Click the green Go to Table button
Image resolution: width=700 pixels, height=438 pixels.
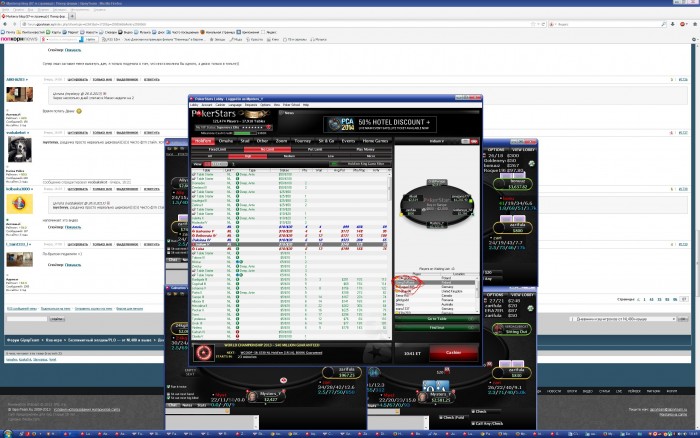437,319
